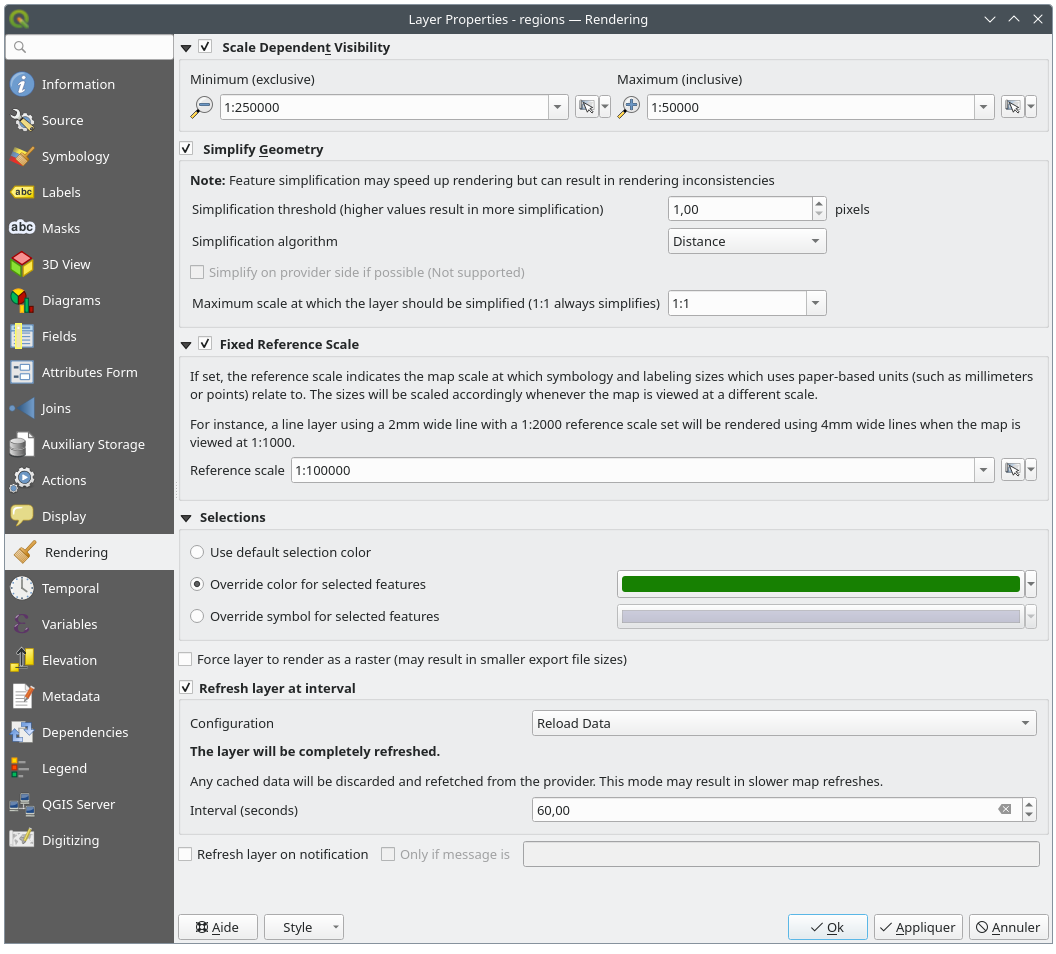Select Use default selection color option
The height and width of the screenshot is (954, 1056).
coord(197,552)
